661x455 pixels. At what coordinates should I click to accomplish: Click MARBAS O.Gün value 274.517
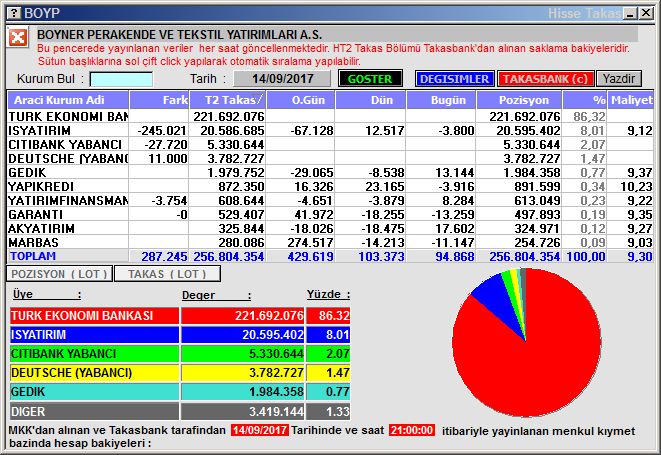pos(310,242)
